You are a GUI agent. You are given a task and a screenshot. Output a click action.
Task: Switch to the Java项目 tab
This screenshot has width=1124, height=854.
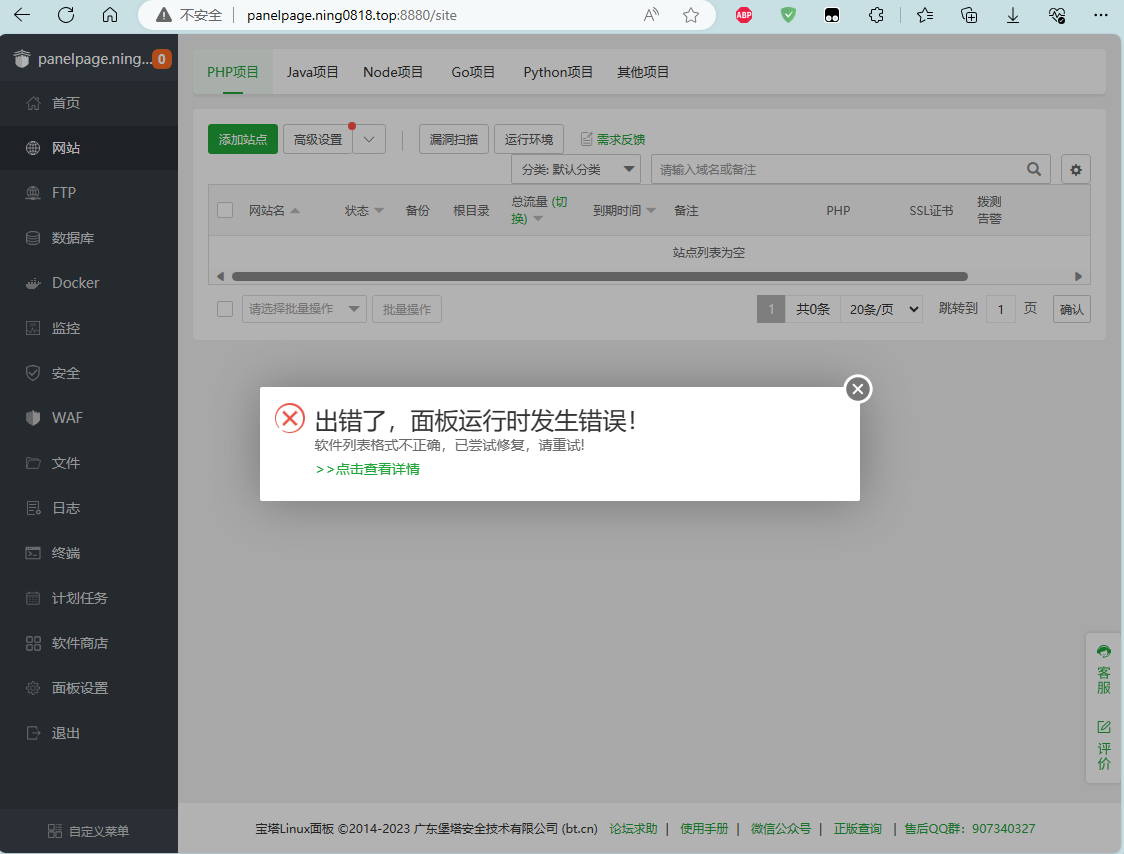pyautogui.click(x=313, y=72)
